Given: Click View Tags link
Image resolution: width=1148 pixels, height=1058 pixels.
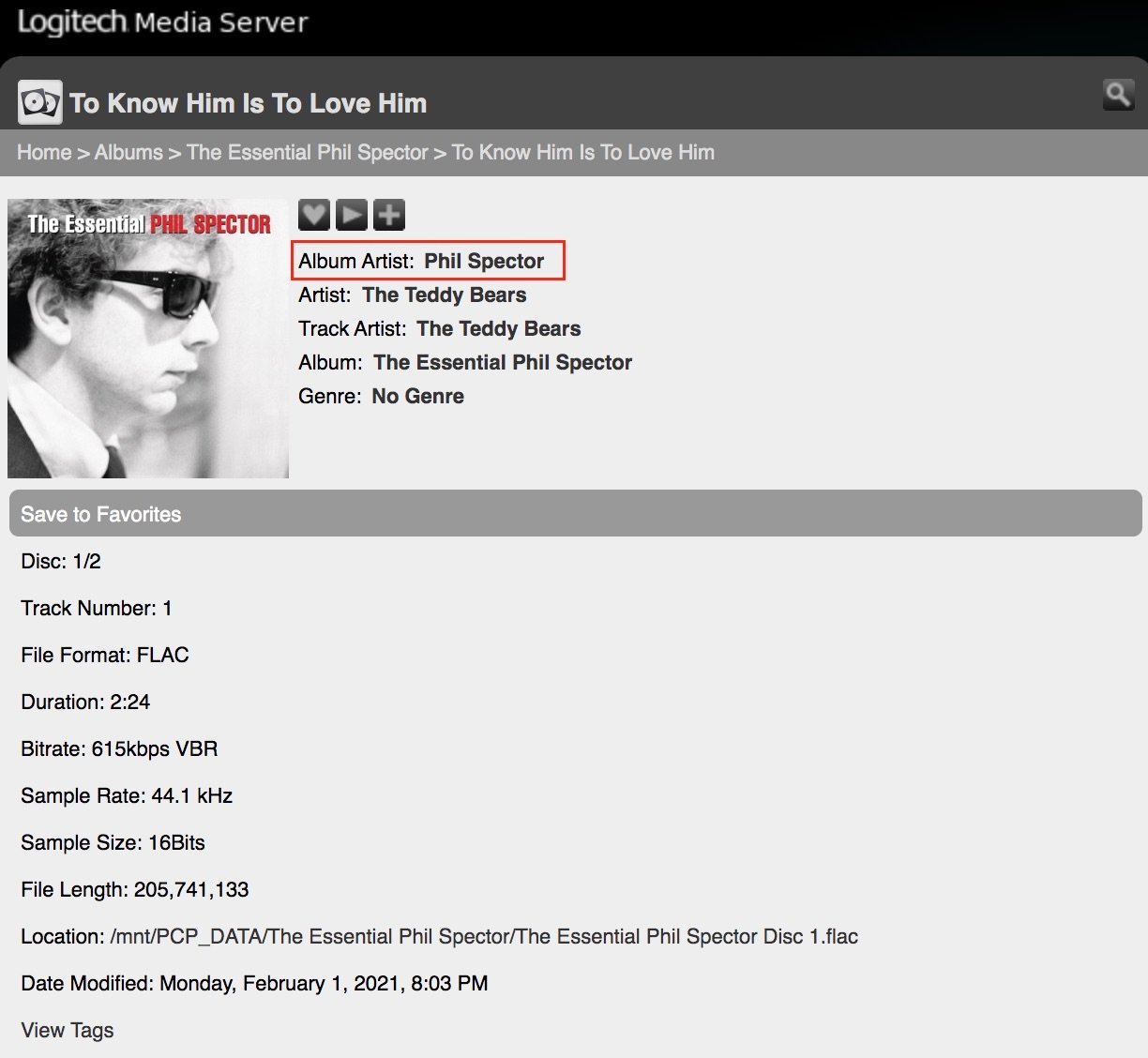Looking at the screenshot, I should click(x=68, y=1030).
